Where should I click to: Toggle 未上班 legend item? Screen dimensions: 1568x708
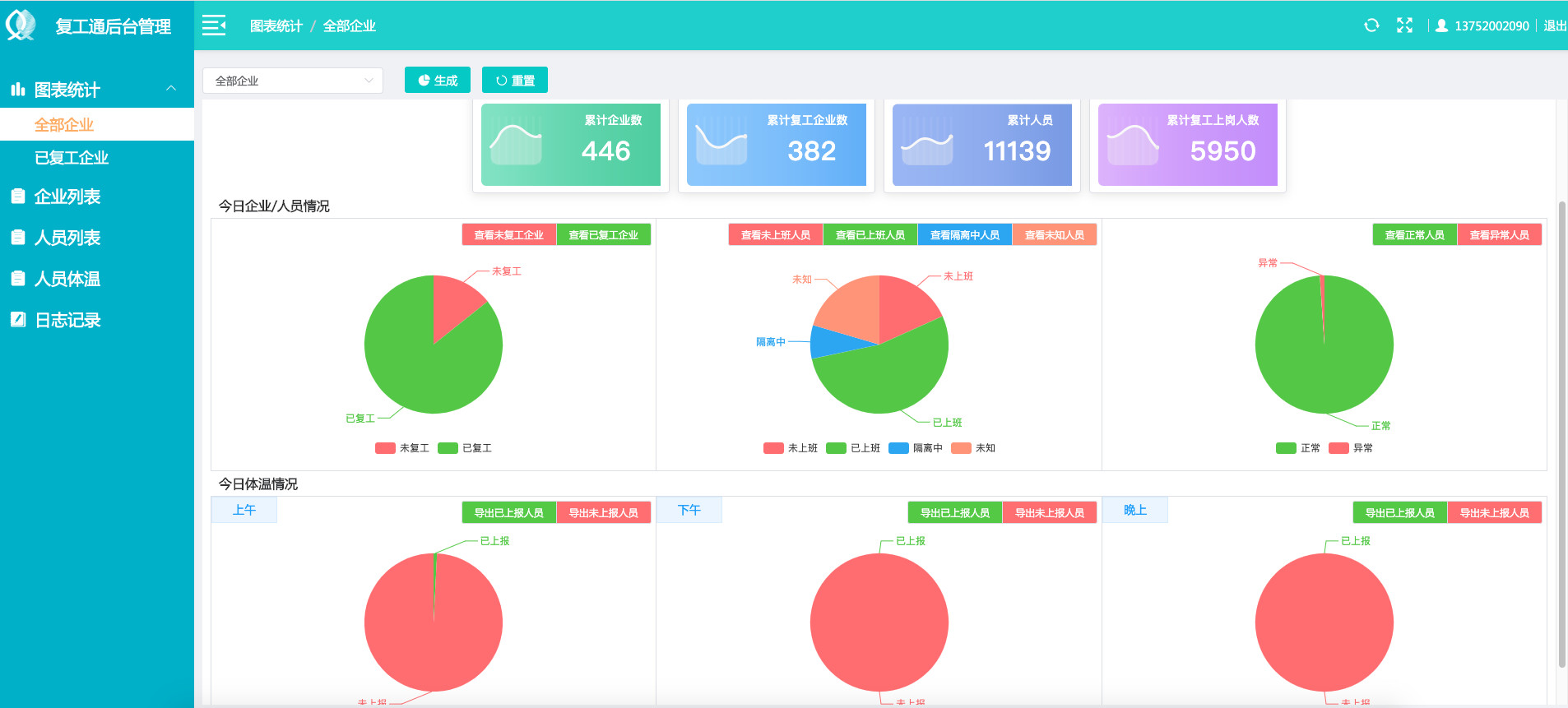pyautogui.click(x=791, y=448)
